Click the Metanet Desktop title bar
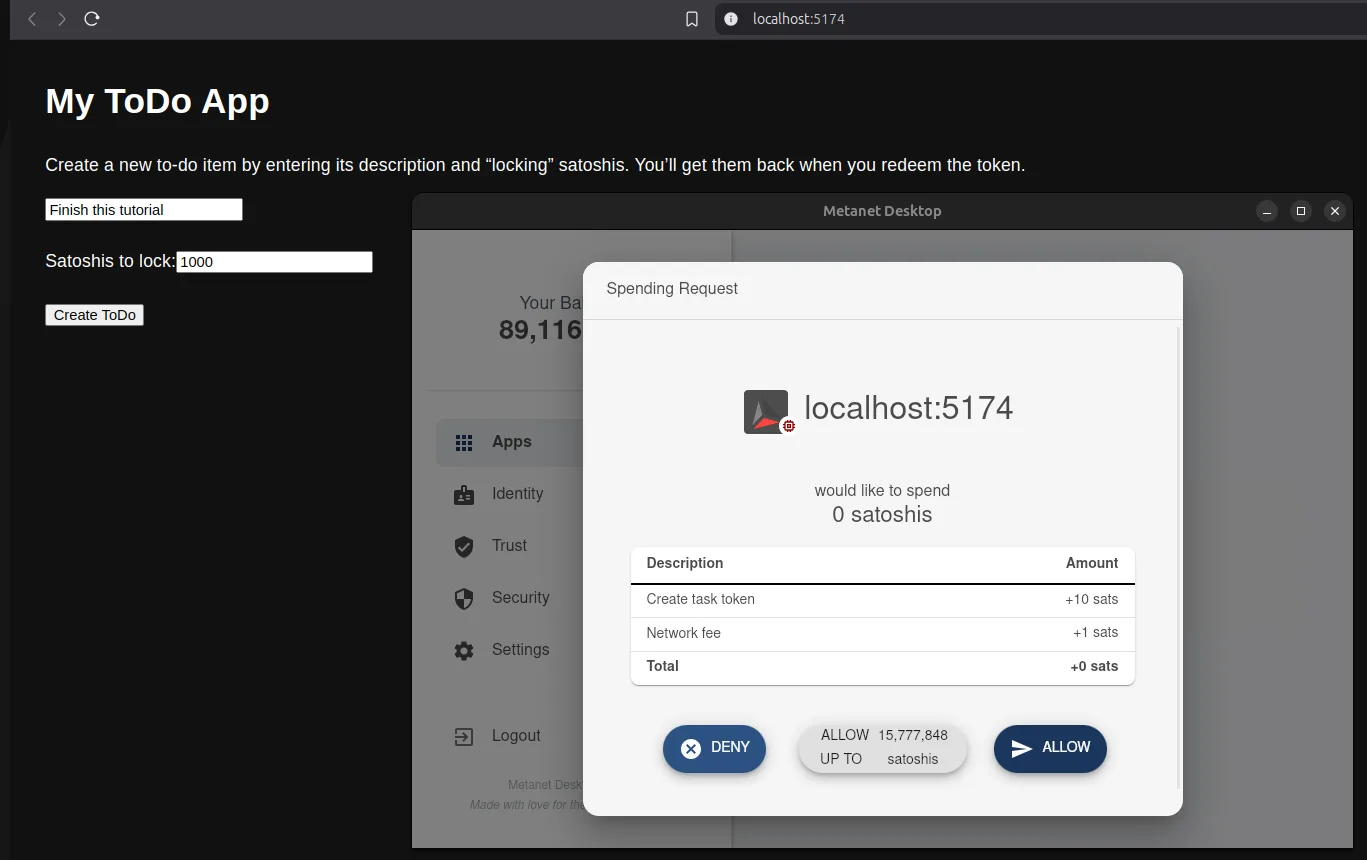This screenshot has width=1367, height=860. point(882,211)
